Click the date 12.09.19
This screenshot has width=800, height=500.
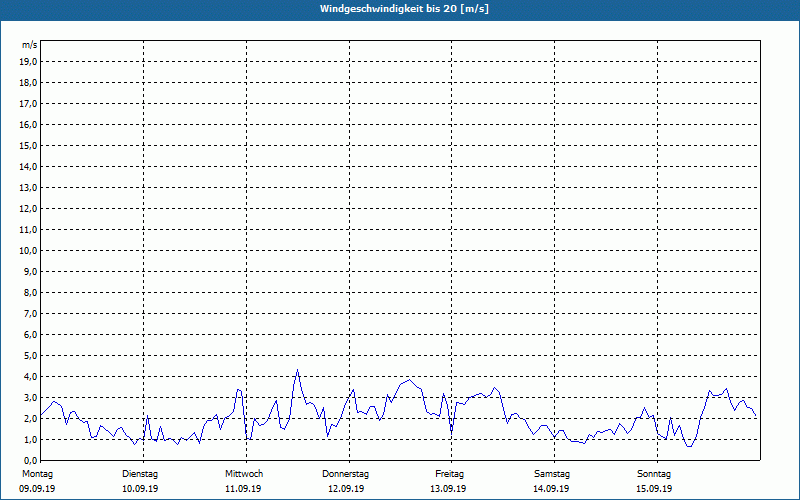point(346,489)
